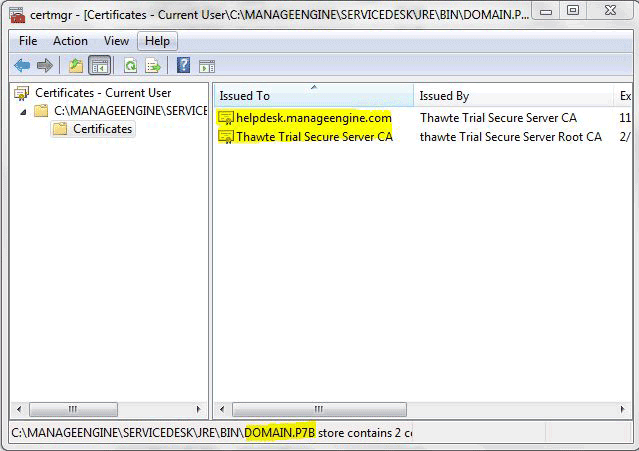Collapse the C:\MANAGEENGINE store tree node

pos(23,111)
